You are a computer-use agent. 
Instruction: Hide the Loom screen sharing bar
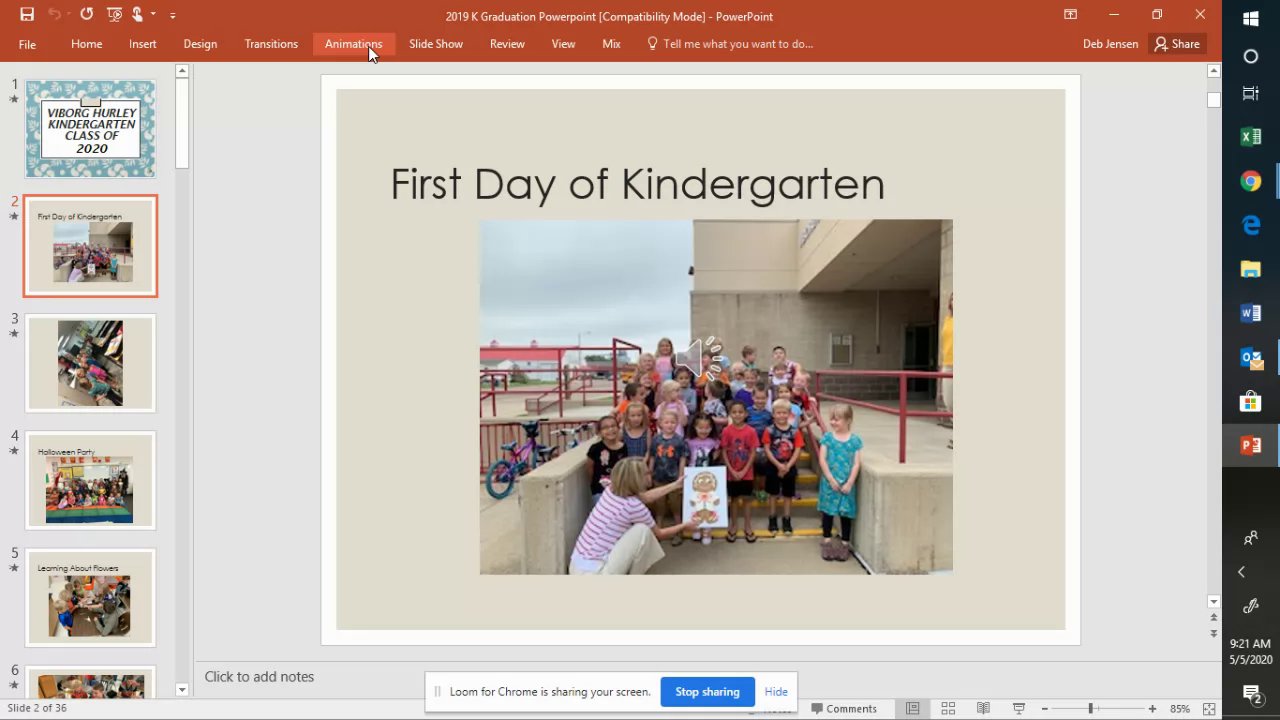776,692
